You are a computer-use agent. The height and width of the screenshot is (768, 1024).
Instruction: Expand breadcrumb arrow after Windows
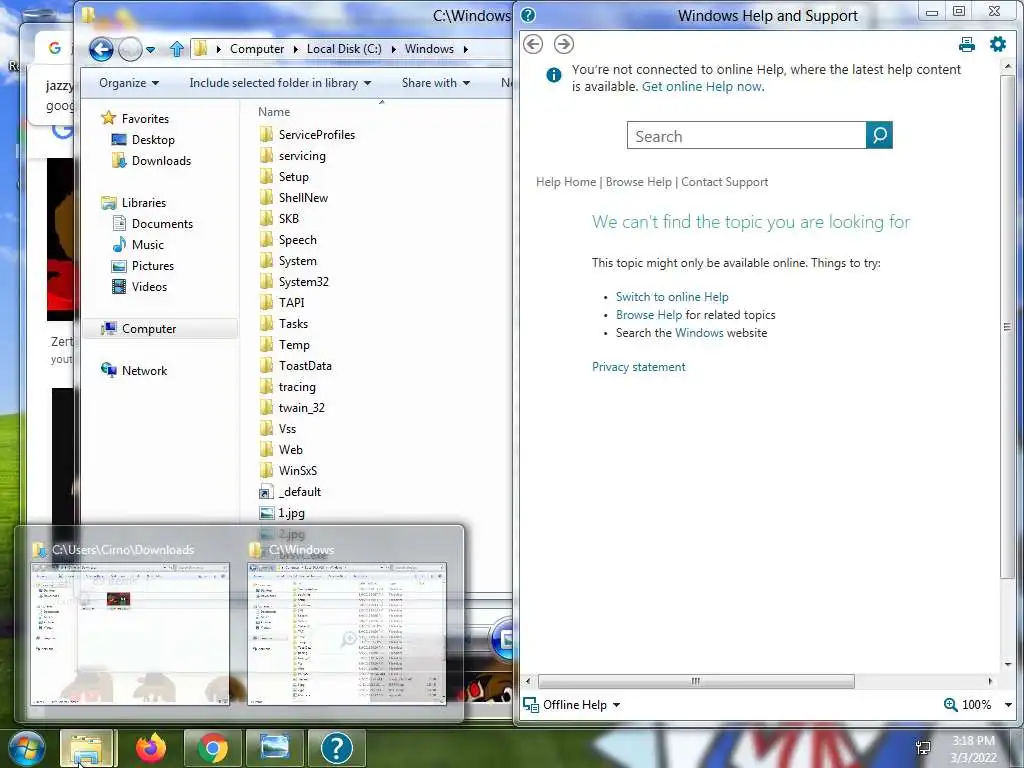tap(466, 49)
